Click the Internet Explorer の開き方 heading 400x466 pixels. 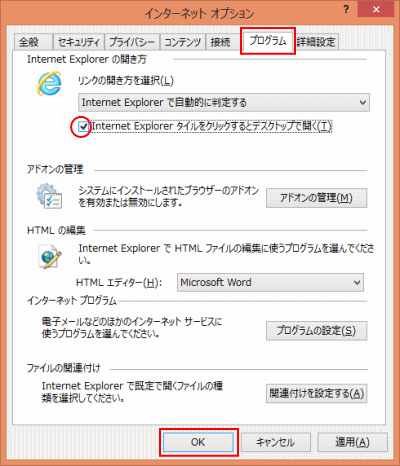click(87, 59)
